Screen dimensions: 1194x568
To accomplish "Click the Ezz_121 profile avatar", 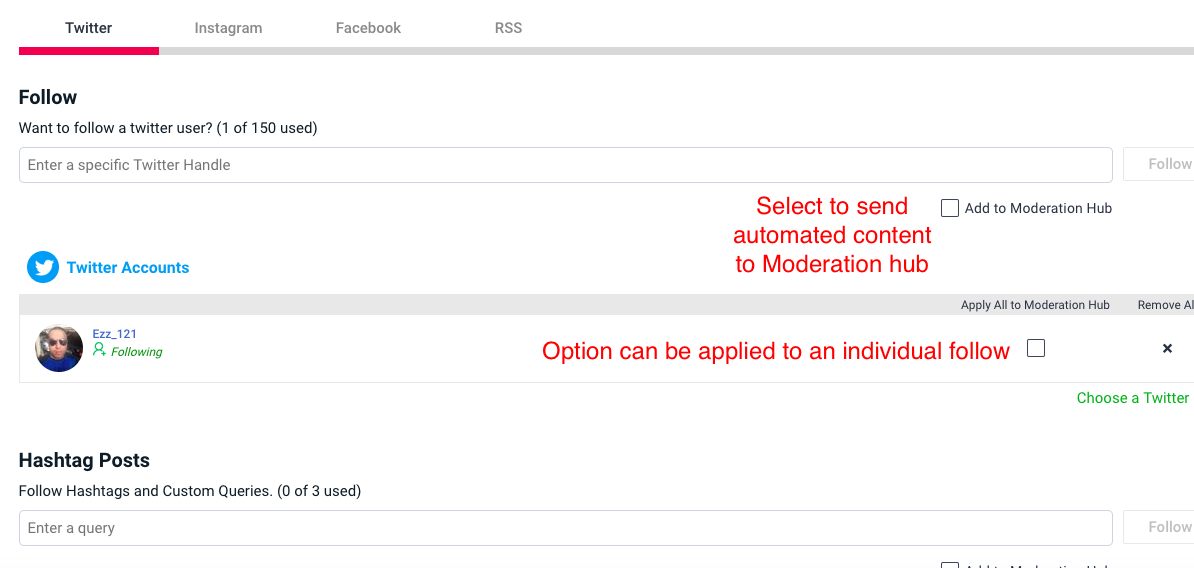I will [x=59, y=348].
